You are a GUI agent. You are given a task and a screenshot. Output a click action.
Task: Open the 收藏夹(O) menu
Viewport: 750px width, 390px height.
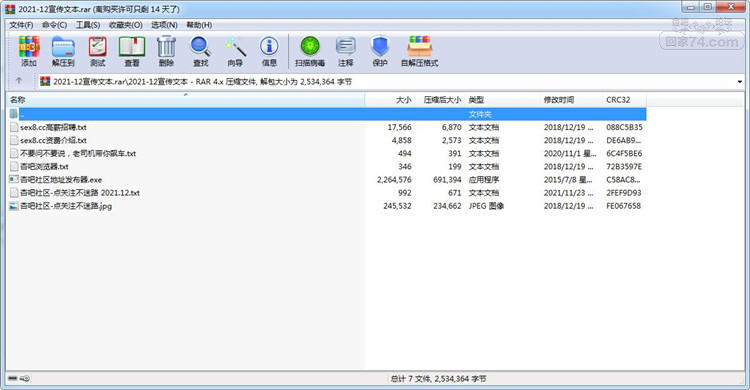click(x=125, y=25)
